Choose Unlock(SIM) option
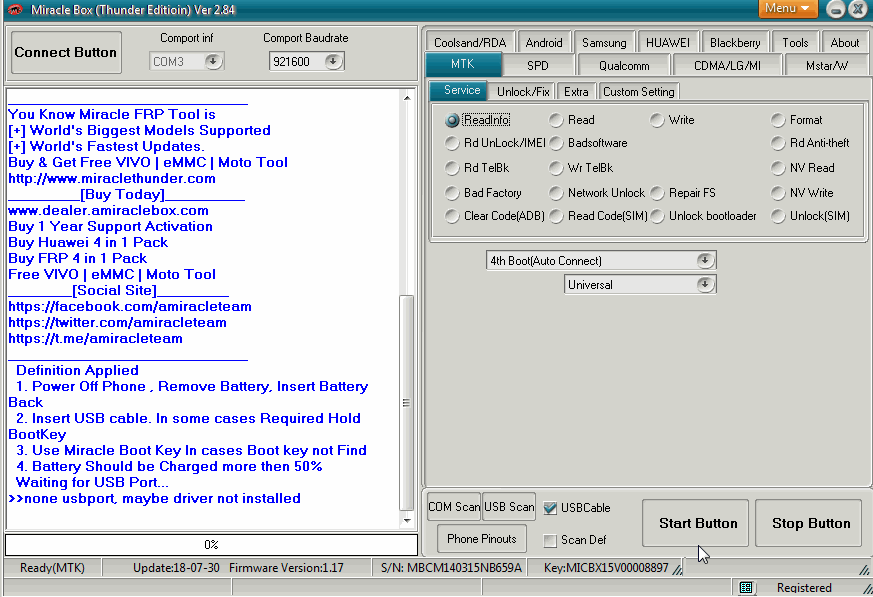 (778, 216)
